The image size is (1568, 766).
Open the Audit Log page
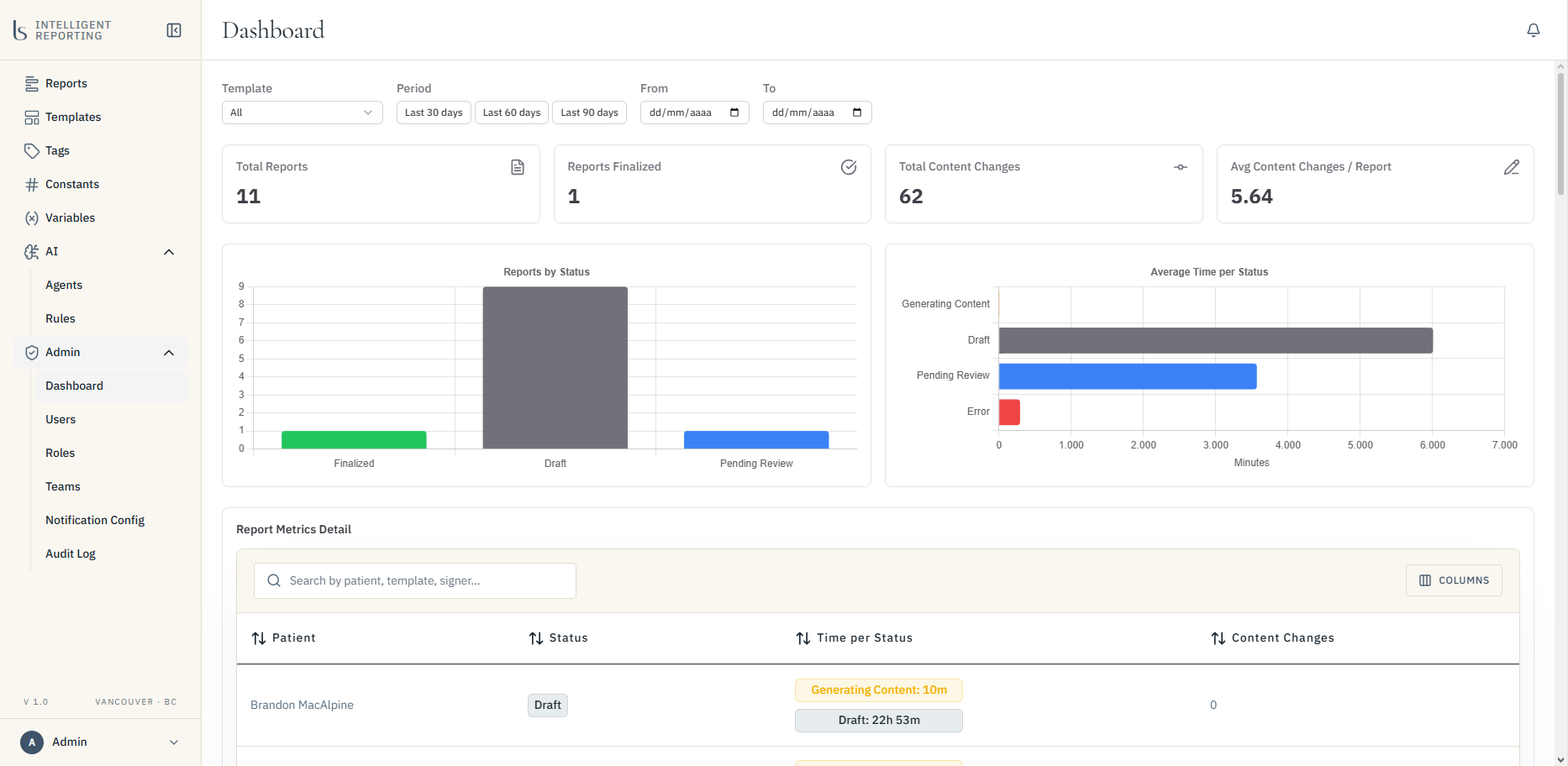(71, 554)
